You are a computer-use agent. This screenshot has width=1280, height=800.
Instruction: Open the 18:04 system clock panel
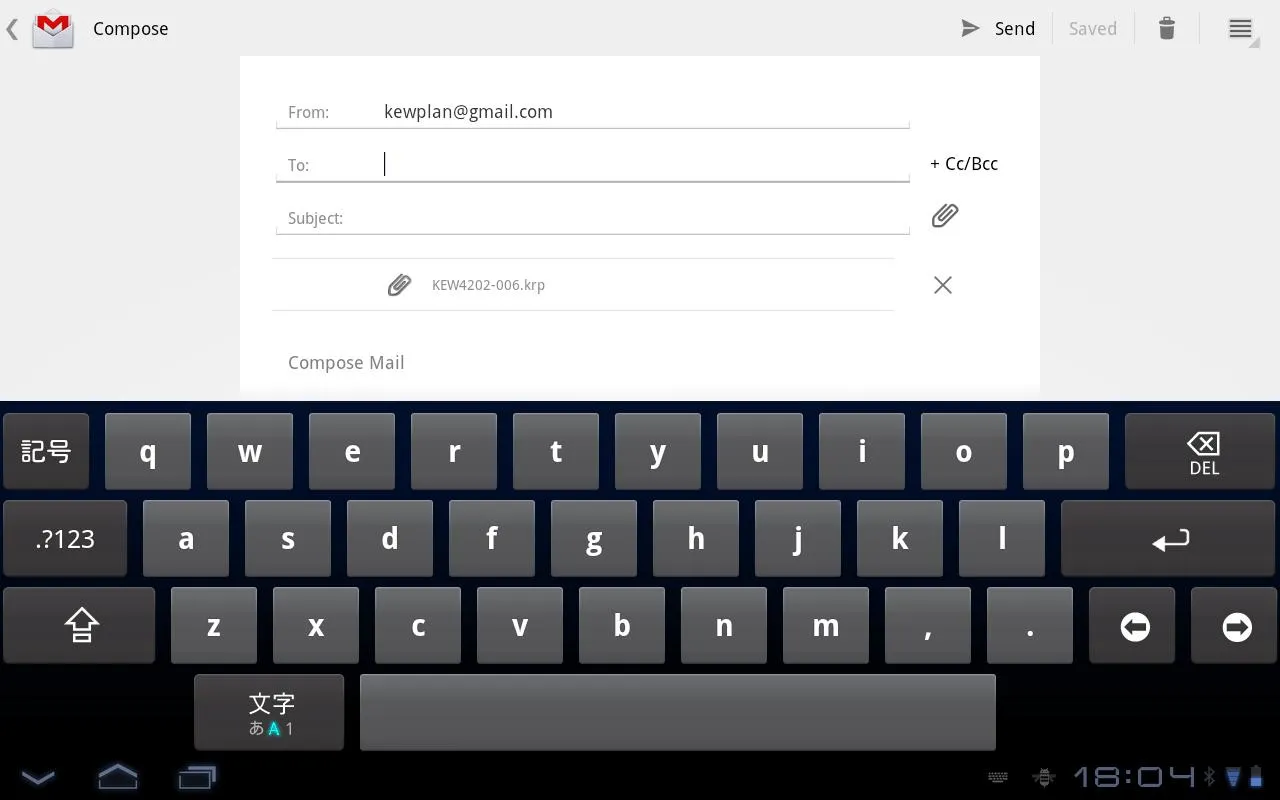click(1134, 777)
